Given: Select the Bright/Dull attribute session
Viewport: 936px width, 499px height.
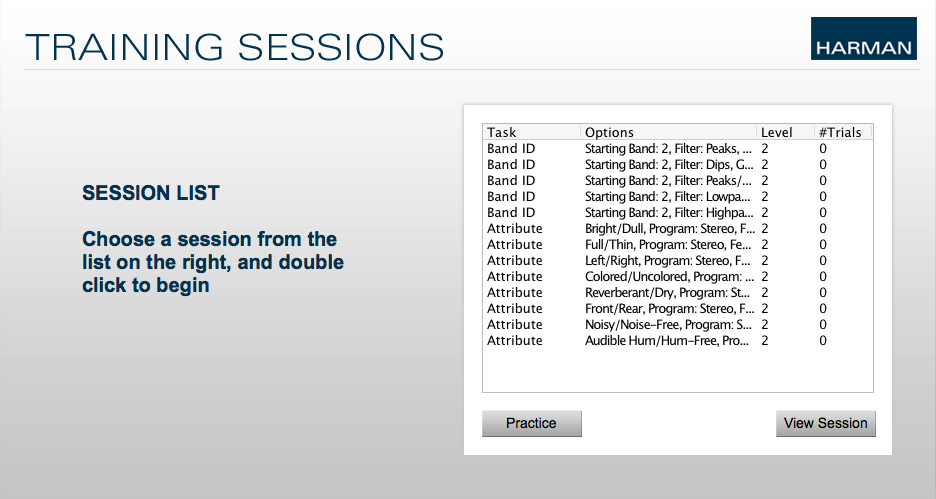Looking at the screenshot, I should pyautogui.click(x=678, y=229).
